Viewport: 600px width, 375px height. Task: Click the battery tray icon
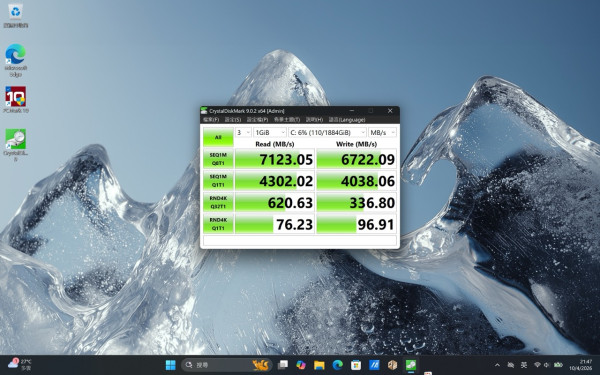pos(558,365)
